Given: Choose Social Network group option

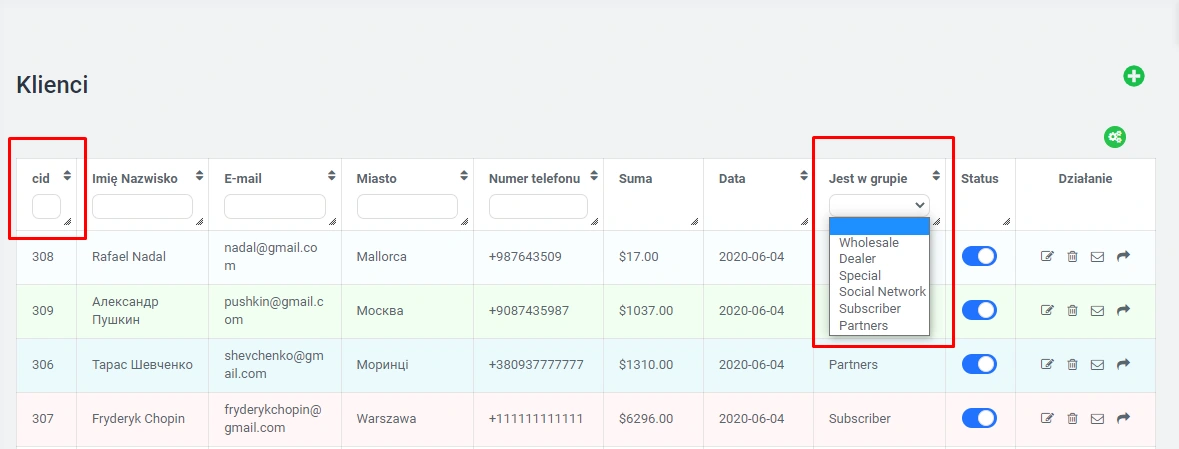Looking at the screenshot, I should [881, 292].
